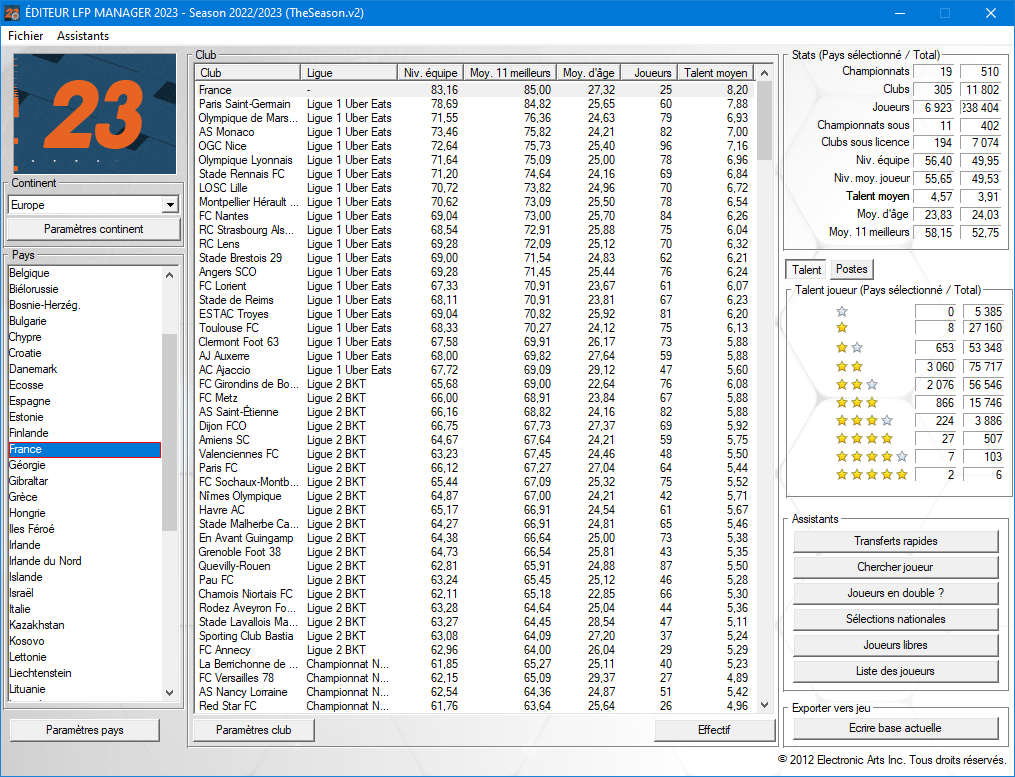Switch to the Talent tab
This screenshot has width=1015, height=777.
[806, 269]
